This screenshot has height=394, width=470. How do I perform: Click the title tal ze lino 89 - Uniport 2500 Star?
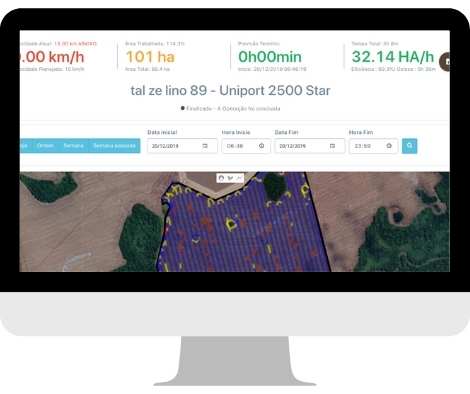click(x=230, y=91)
